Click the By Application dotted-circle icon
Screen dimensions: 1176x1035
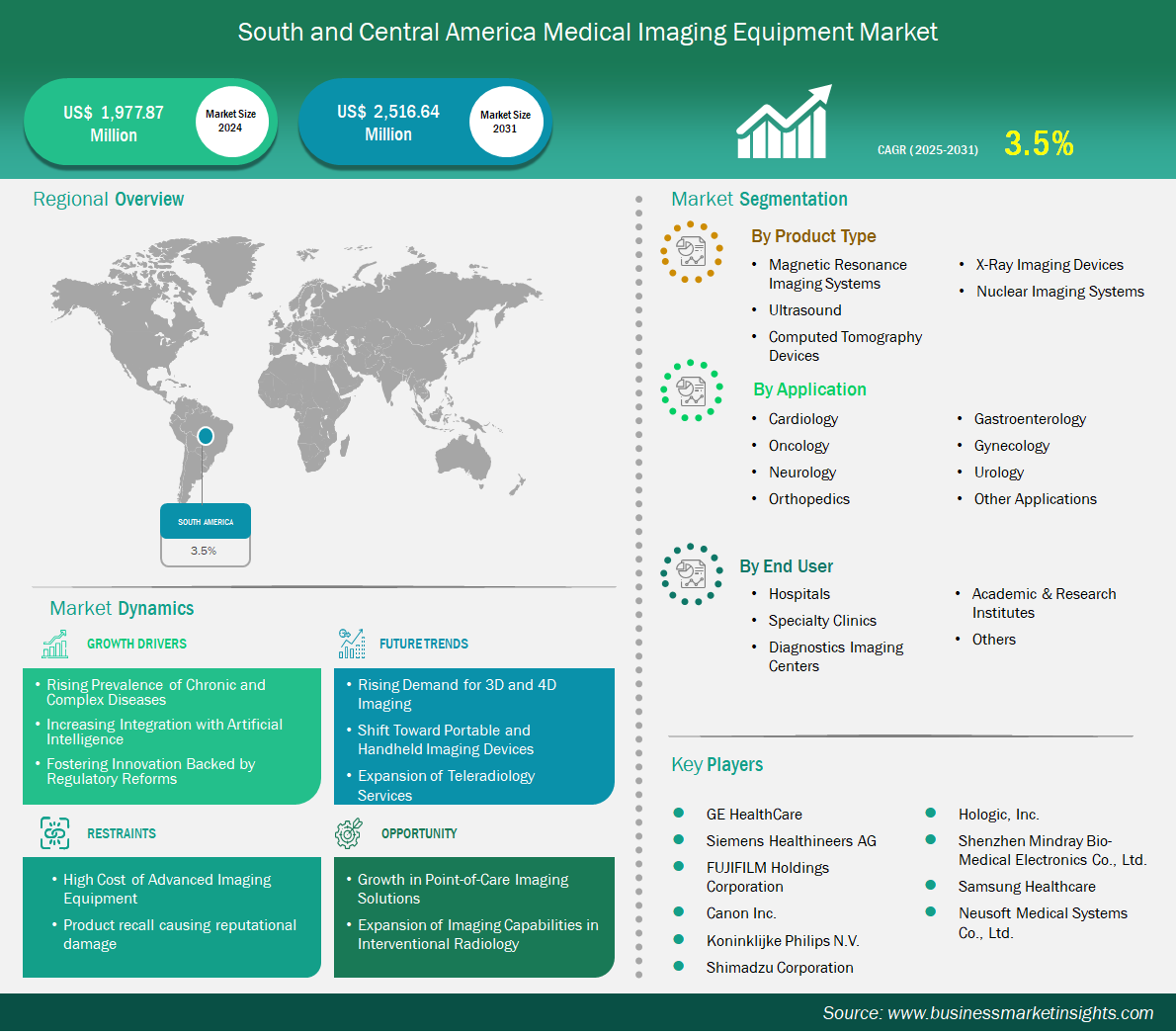point(692,390)
